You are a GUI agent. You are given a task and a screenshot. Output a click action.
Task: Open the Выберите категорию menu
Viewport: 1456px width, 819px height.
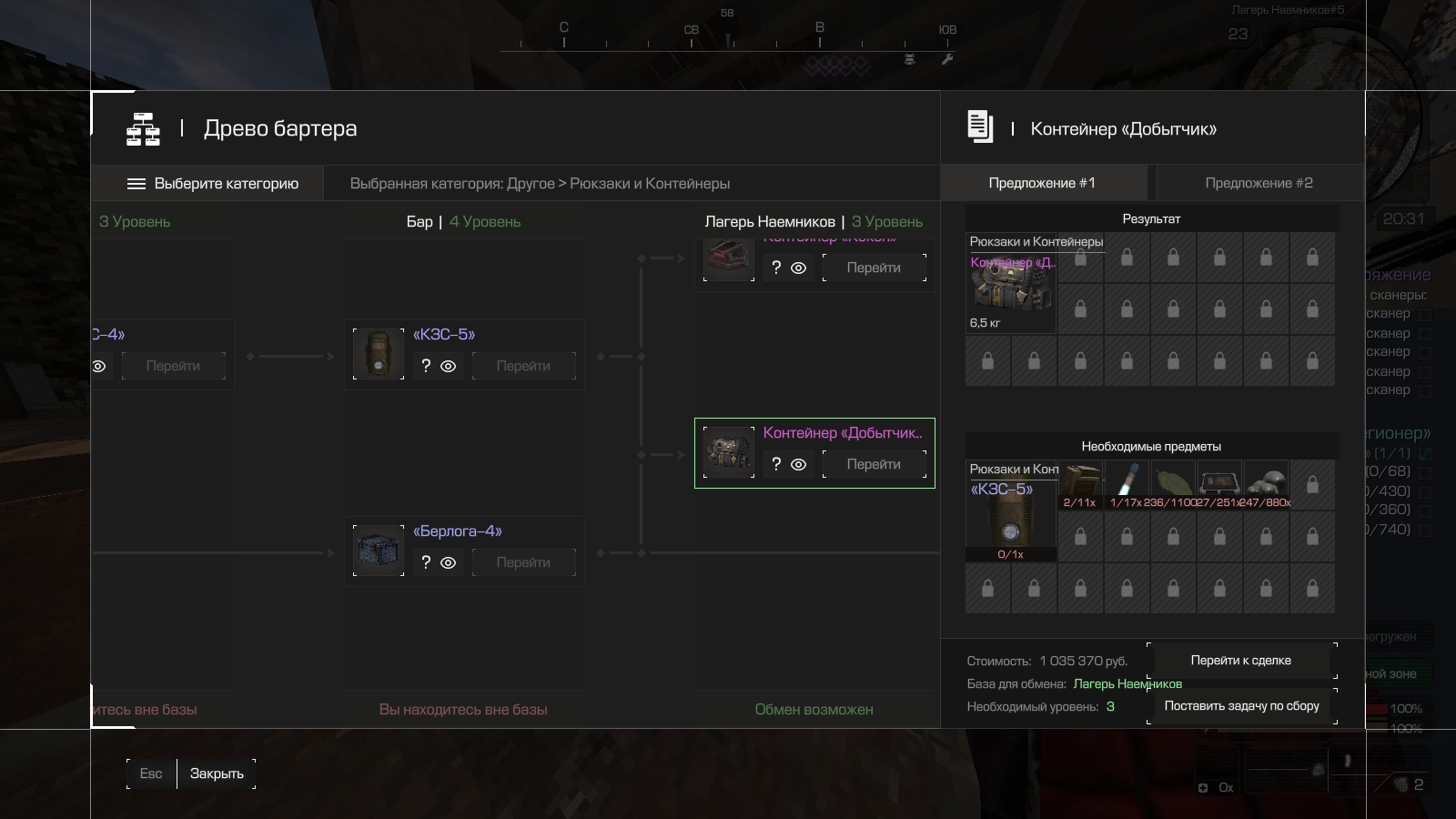(x=213, y=183)
